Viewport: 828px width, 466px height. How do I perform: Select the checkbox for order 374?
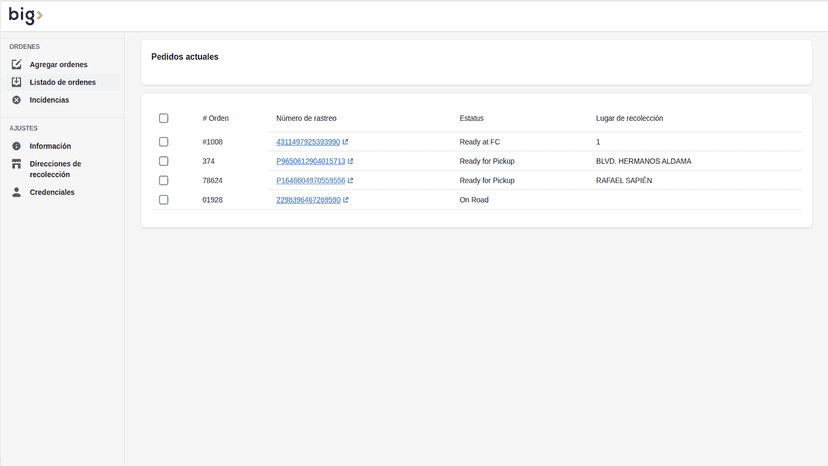164,161
